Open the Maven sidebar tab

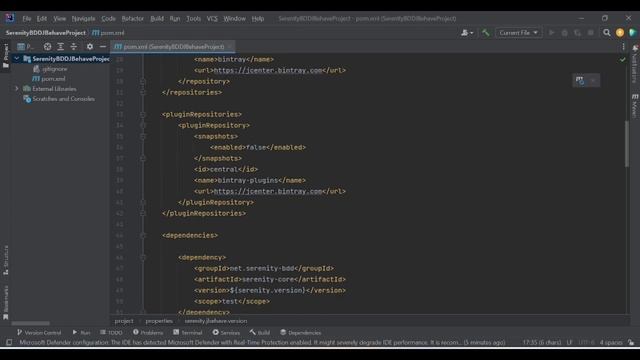pos(635,105)
